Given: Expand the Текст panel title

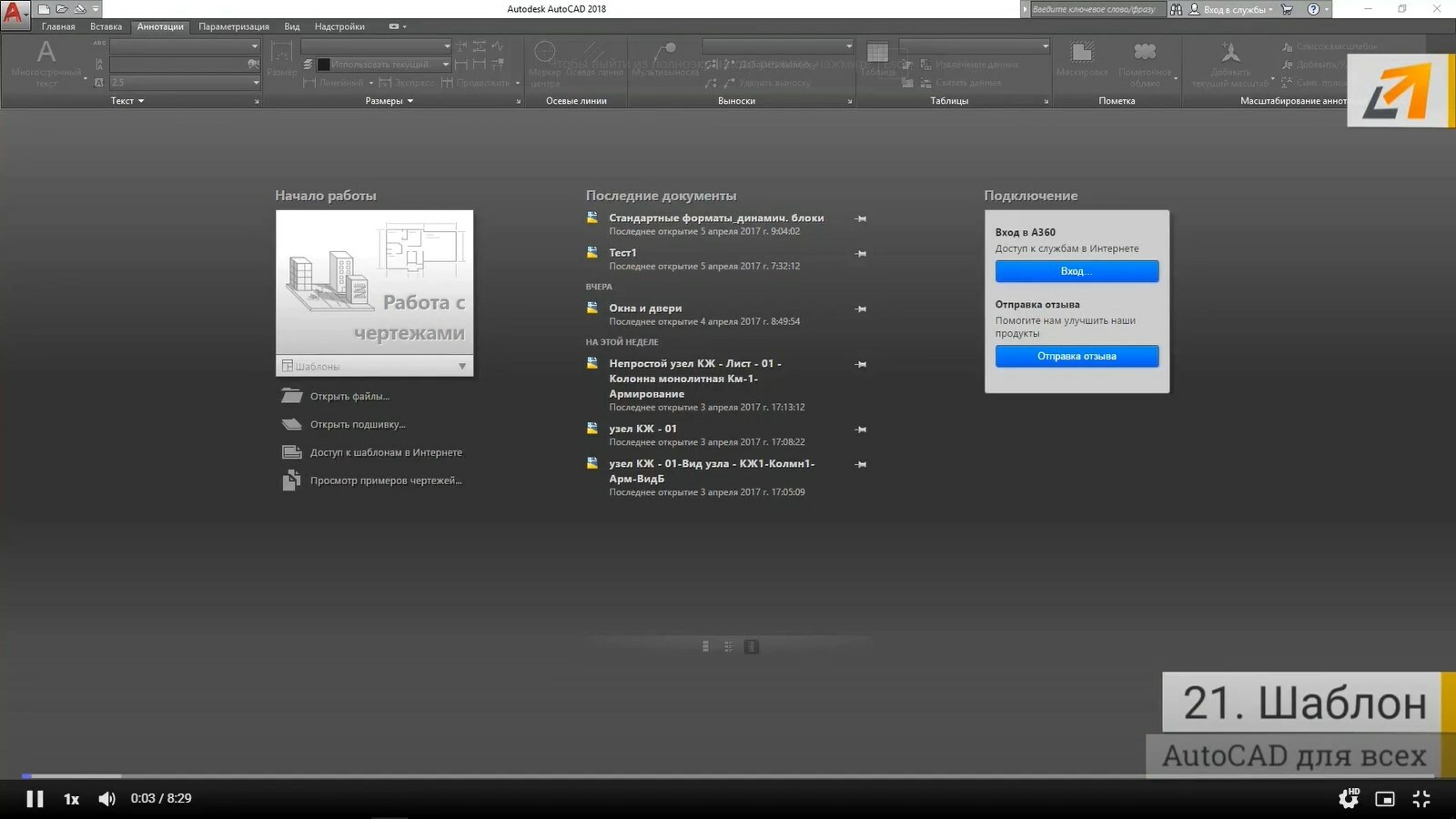Looking at the screenshot, I should tap(127, 101).
